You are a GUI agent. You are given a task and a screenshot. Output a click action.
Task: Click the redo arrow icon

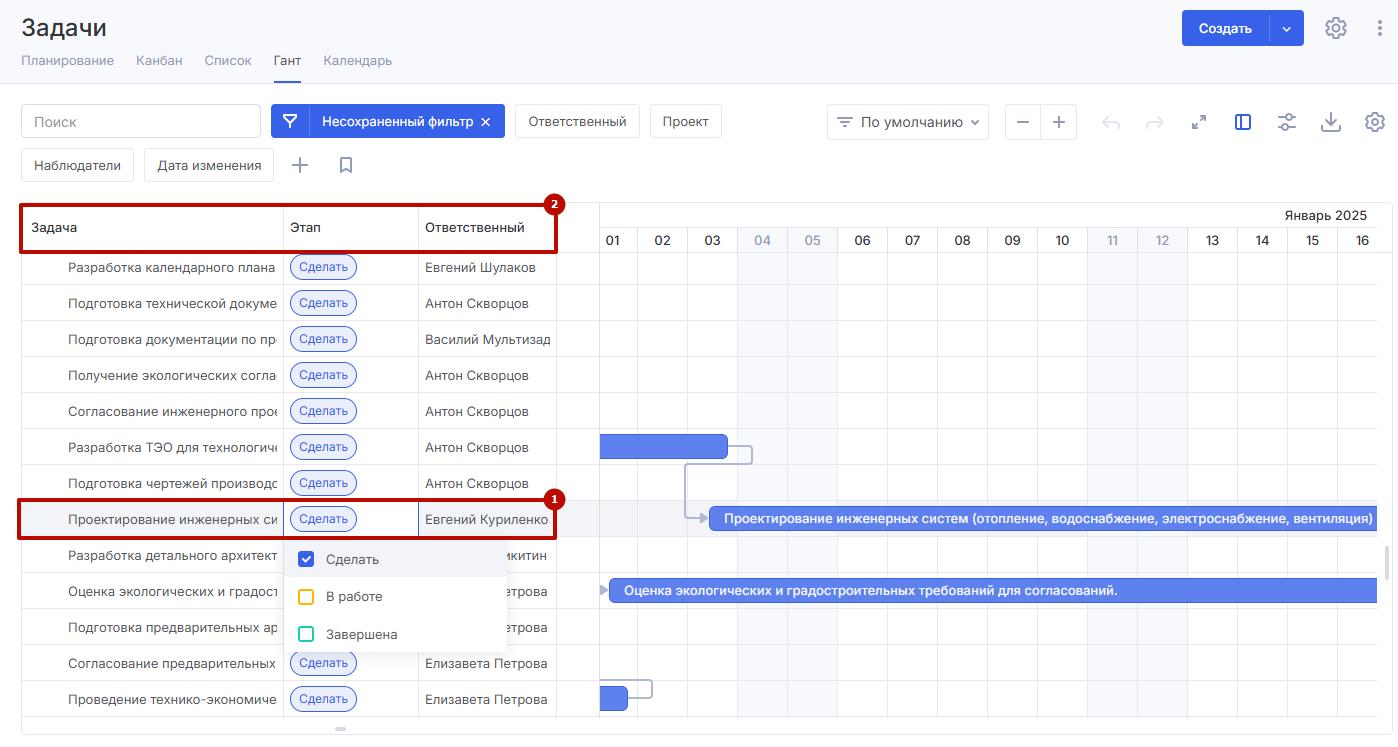1155,122
